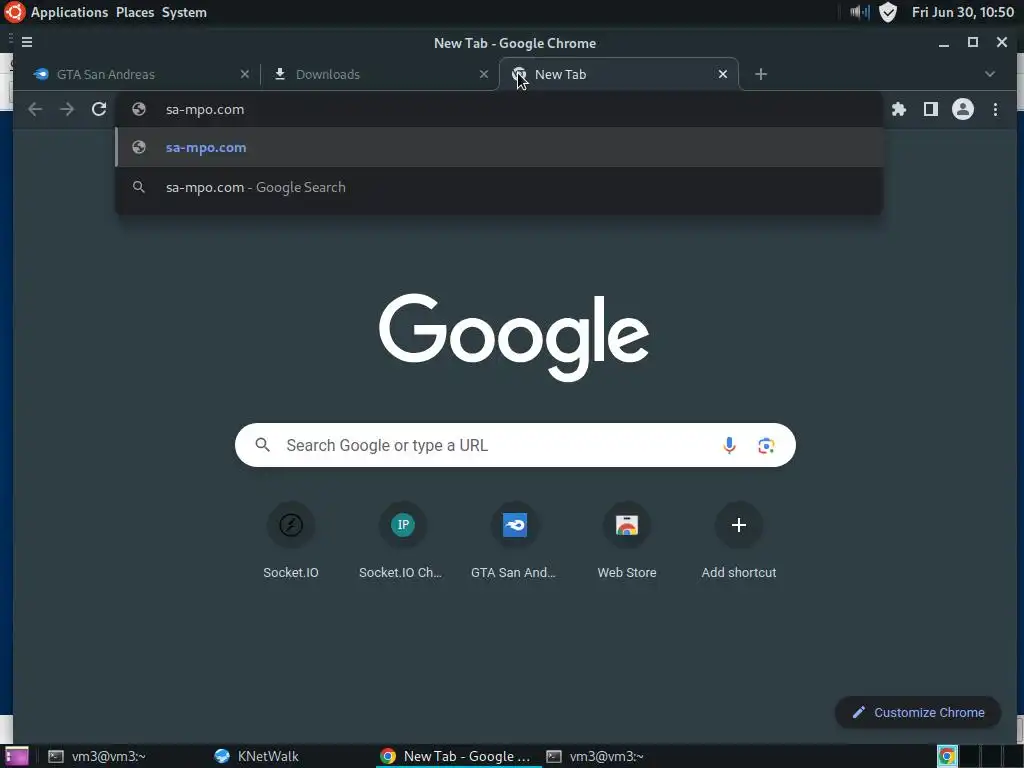The image size is (1024, 768).
Task: Open the Extensions puzzle-piece icon
Action: point(899,109)
